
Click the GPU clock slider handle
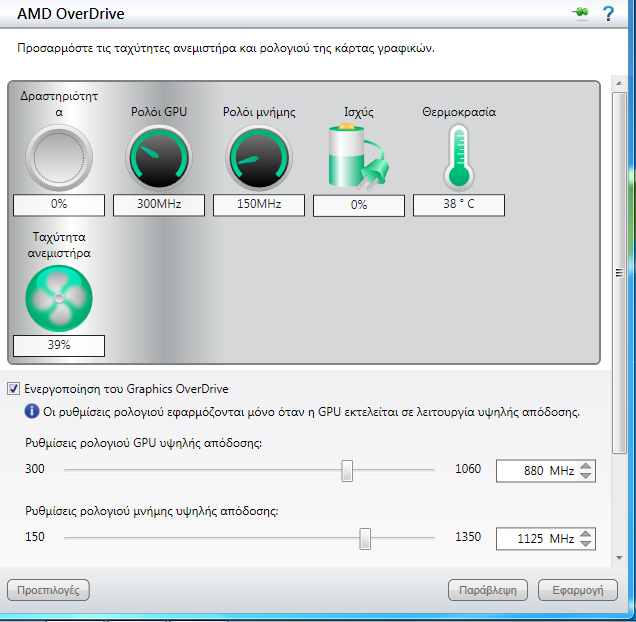pos(347,471)
